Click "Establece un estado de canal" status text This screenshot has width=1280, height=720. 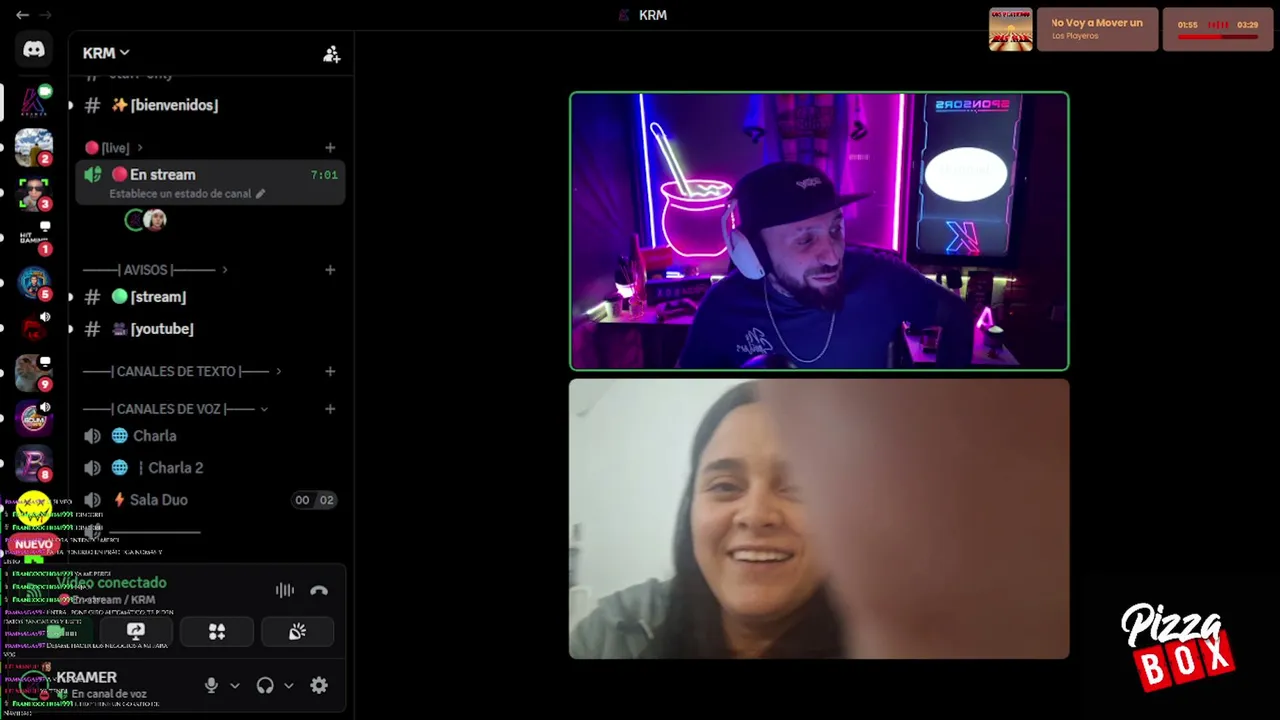coord(180,194)
